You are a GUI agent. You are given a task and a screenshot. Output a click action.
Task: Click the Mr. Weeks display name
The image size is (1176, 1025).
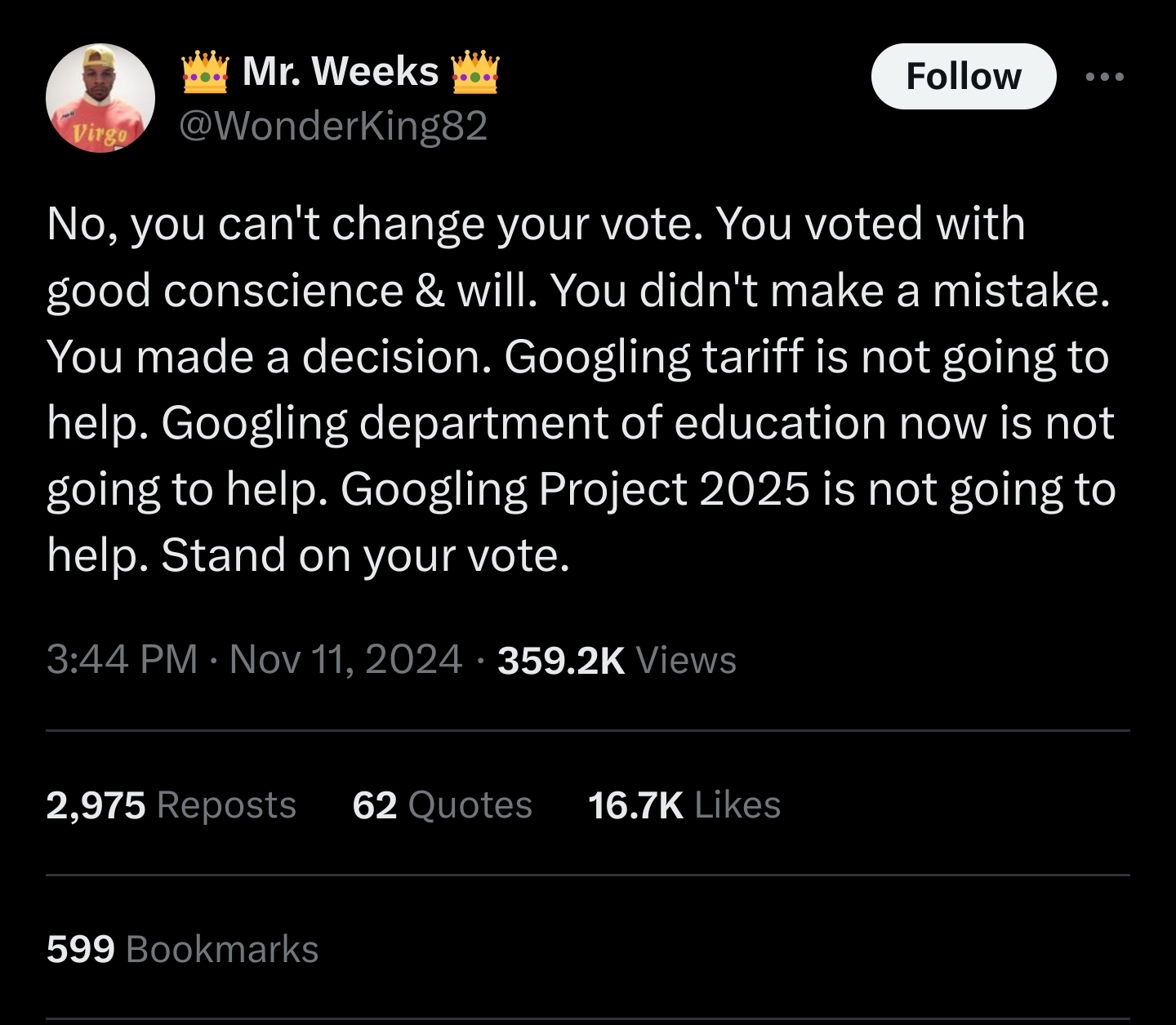pos(341,71)
